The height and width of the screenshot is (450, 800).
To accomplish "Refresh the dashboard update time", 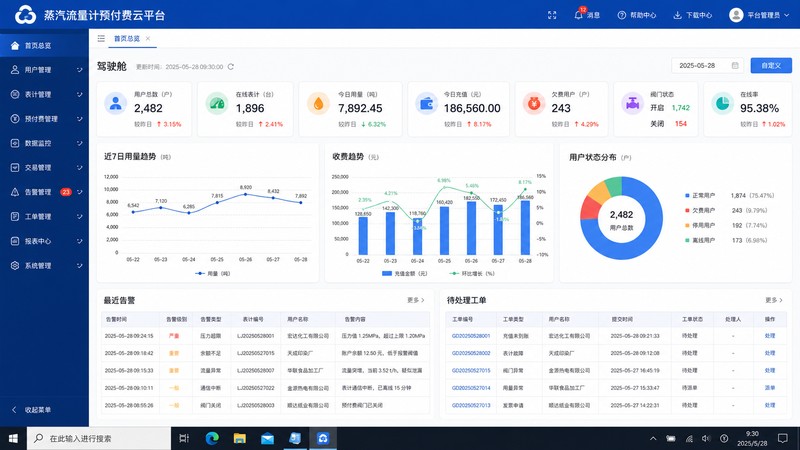I will tap(231, 67).
